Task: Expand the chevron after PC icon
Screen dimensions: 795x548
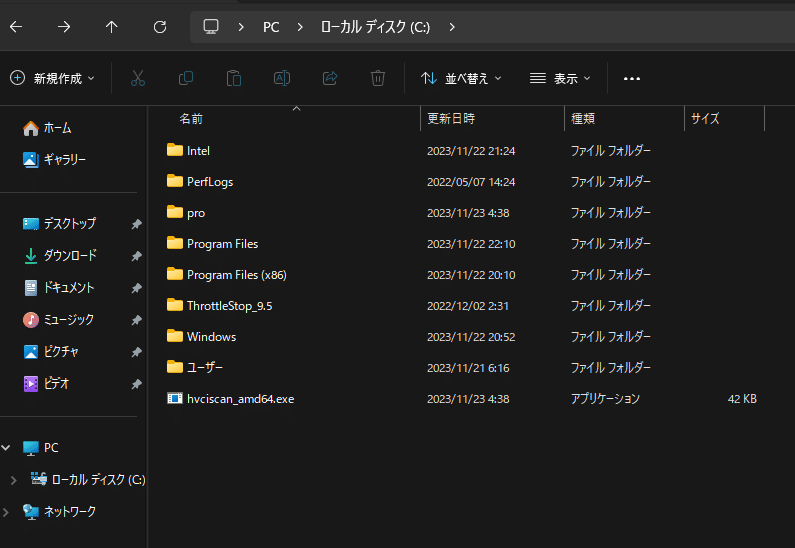Action: click(x=241, y=27)
